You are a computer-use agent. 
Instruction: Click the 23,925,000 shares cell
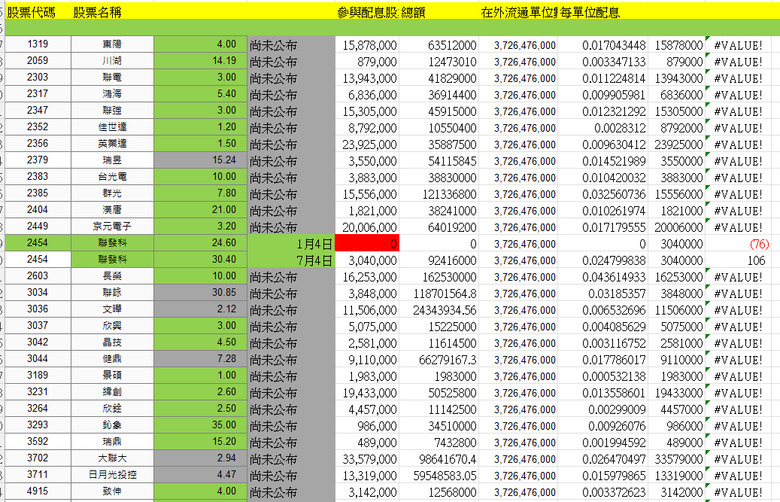(367, 144)
